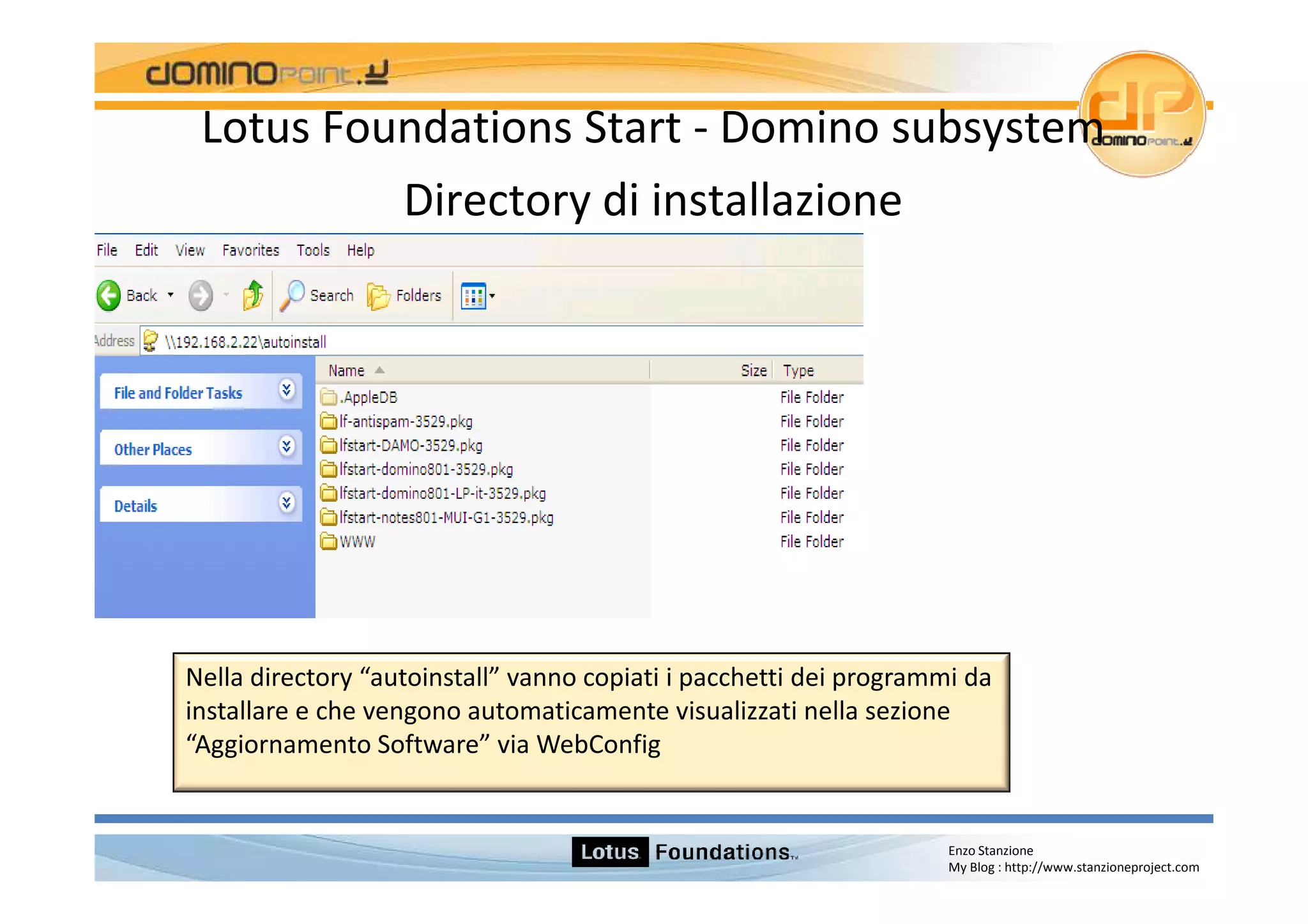Open Views dropdown arrow
The height and width of the screenshot is (924, 1308).
pyautogui.click(x=492, y=296)
